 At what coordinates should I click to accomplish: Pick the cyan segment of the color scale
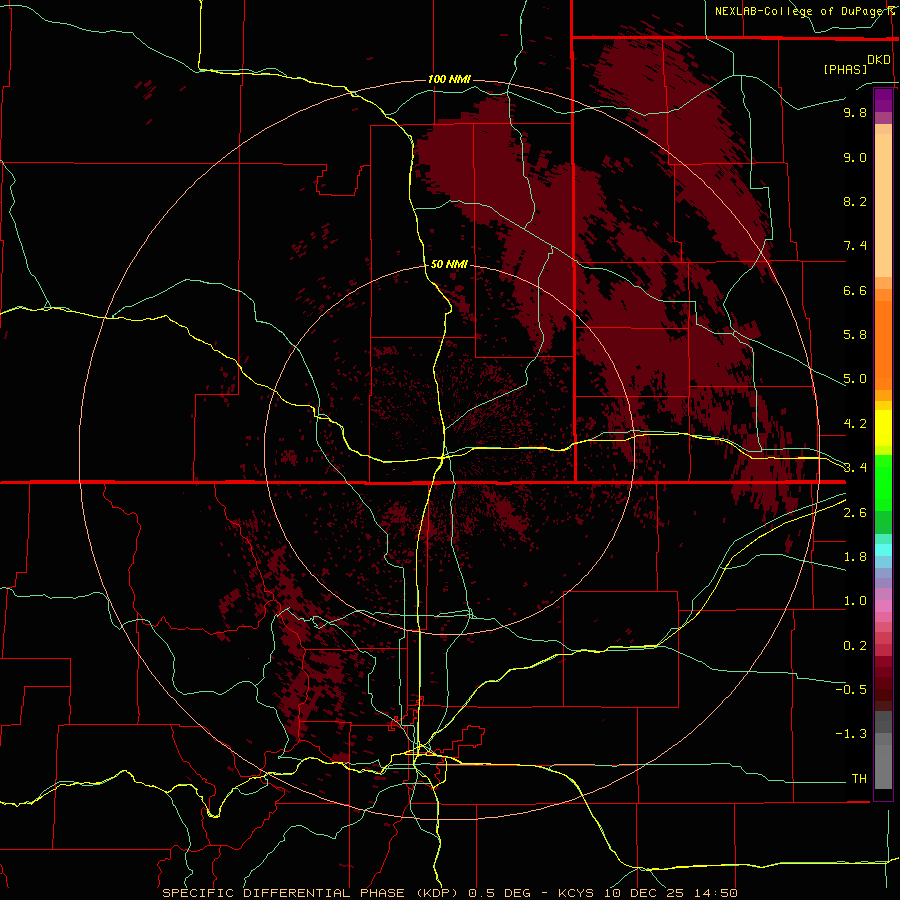(883, 550)
